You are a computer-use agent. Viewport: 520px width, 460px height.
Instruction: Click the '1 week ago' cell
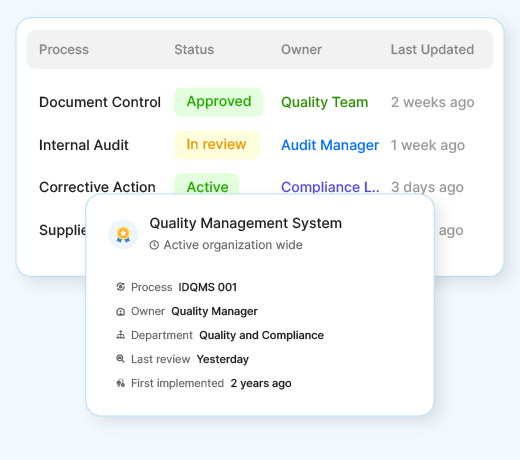428,145
